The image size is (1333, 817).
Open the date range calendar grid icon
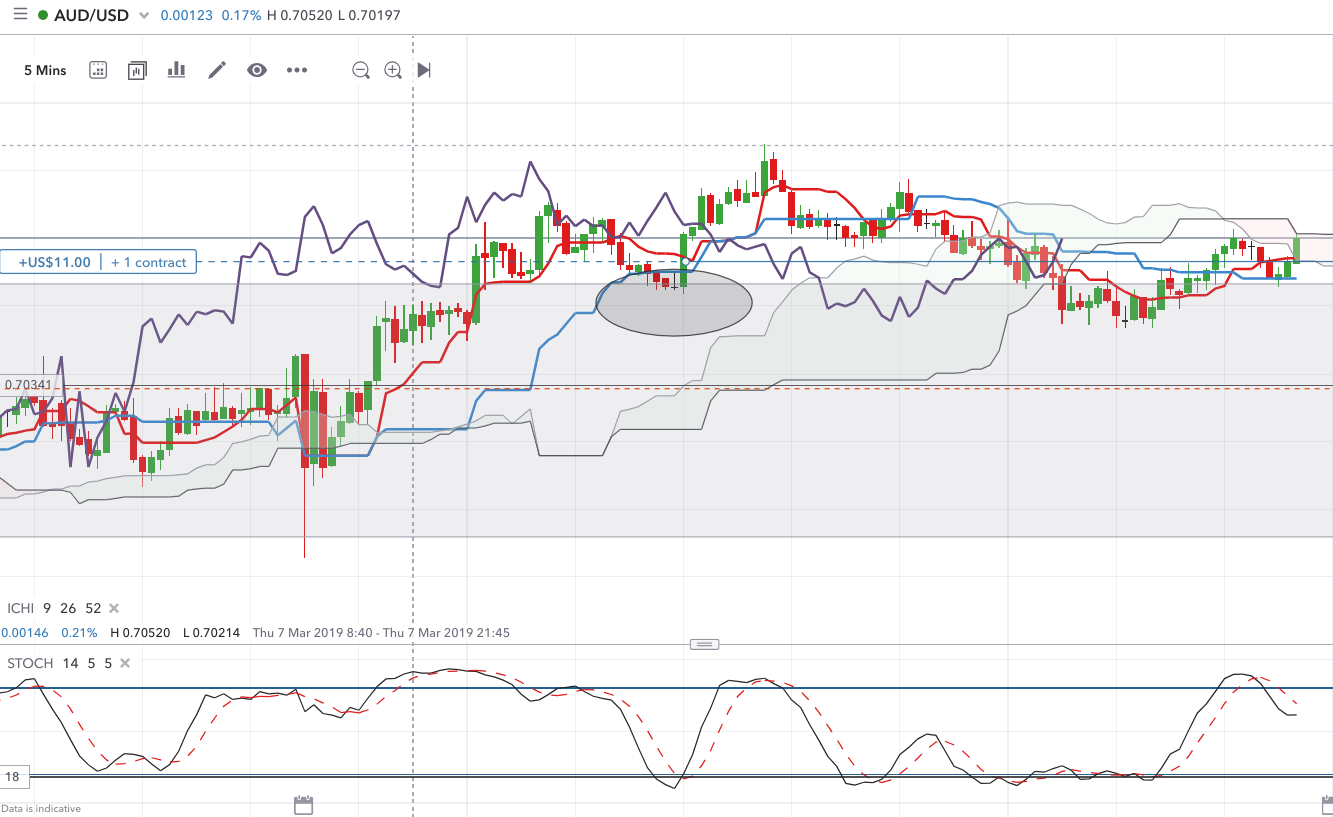click(98, 70)
